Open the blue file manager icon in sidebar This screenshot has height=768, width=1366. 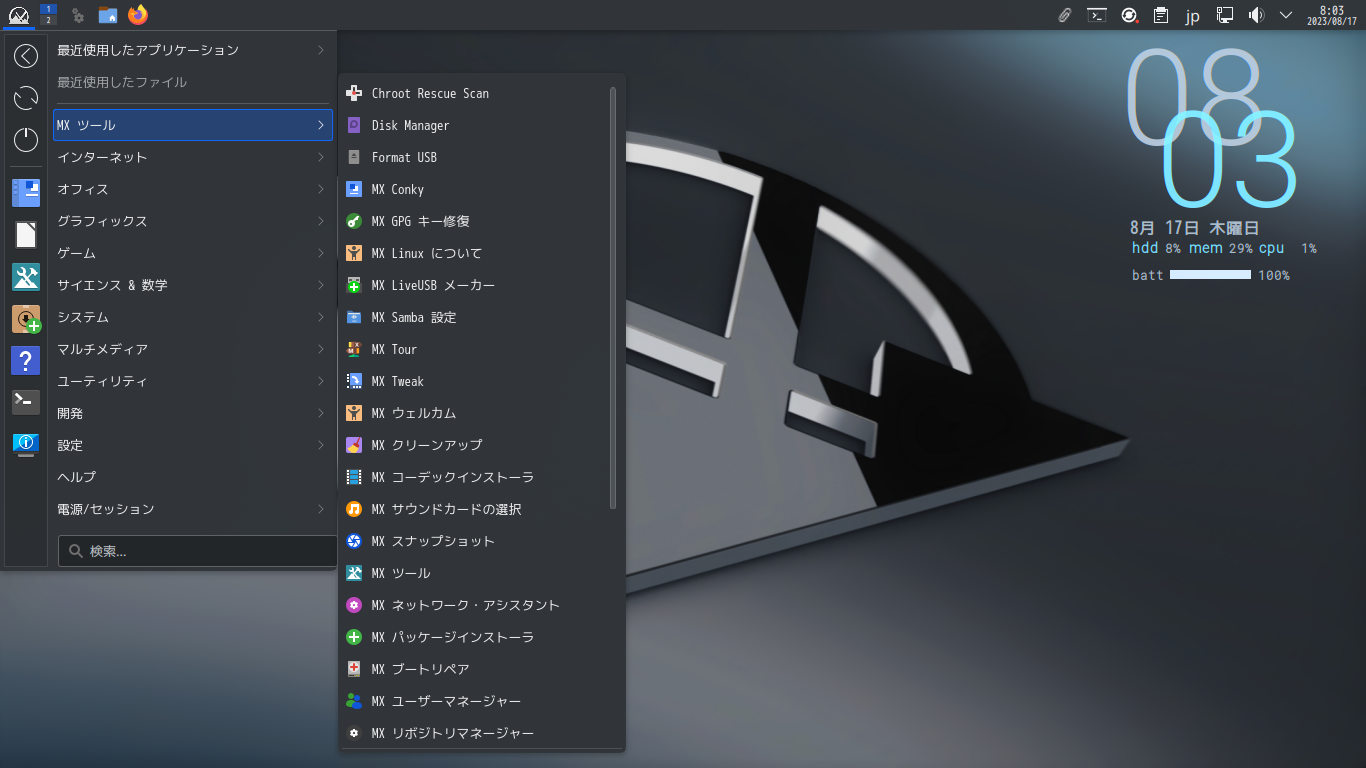tap(26, 193)
